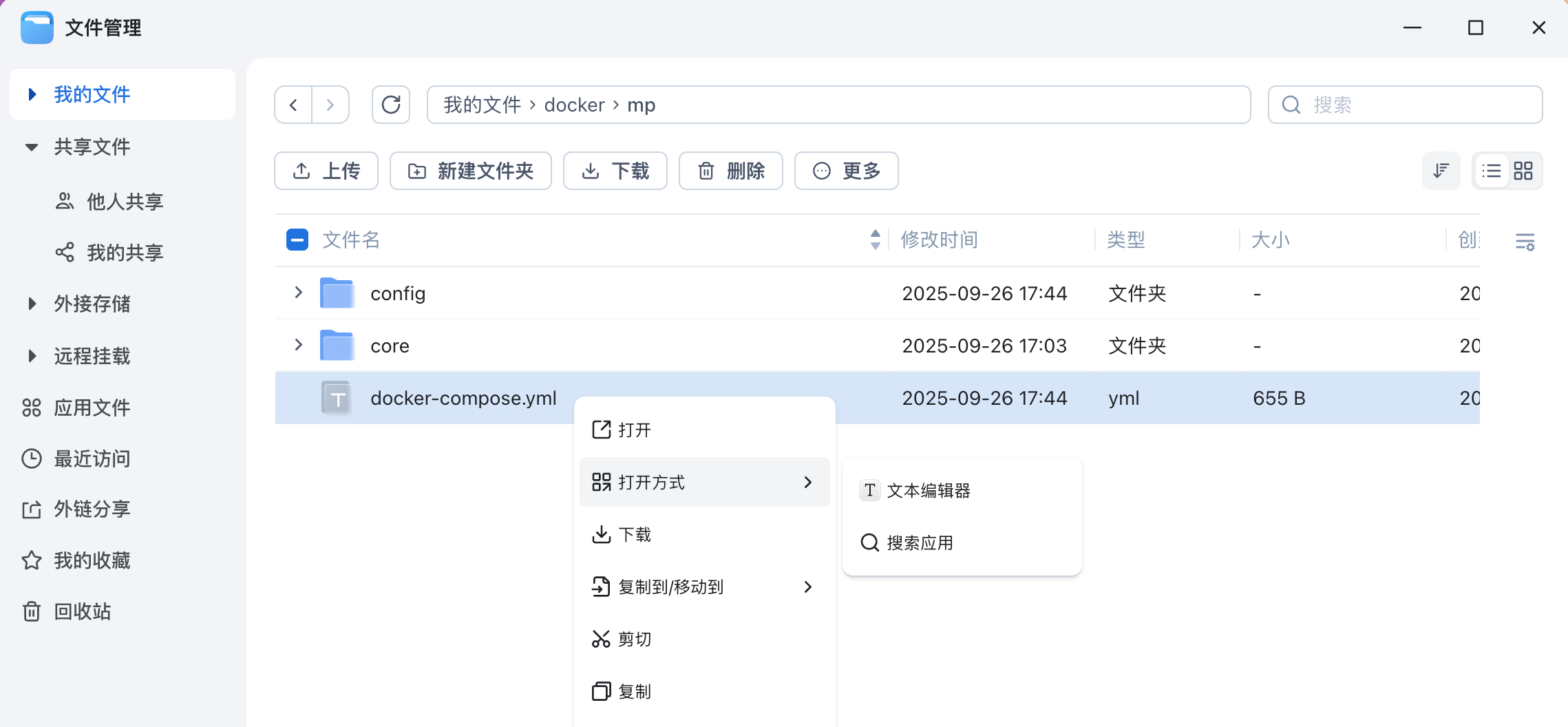The height and width of the screenshot is (727, 1568).
Task: Switch to grid view icon
Action: 1523,171
